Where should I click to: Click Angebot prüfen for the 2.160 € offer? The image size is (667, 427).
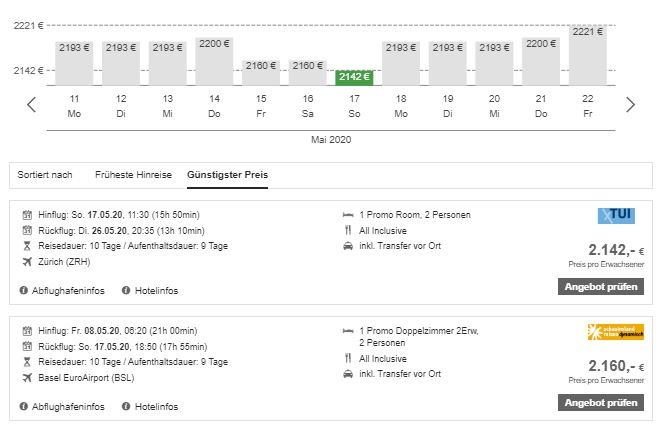coord(601,403)
